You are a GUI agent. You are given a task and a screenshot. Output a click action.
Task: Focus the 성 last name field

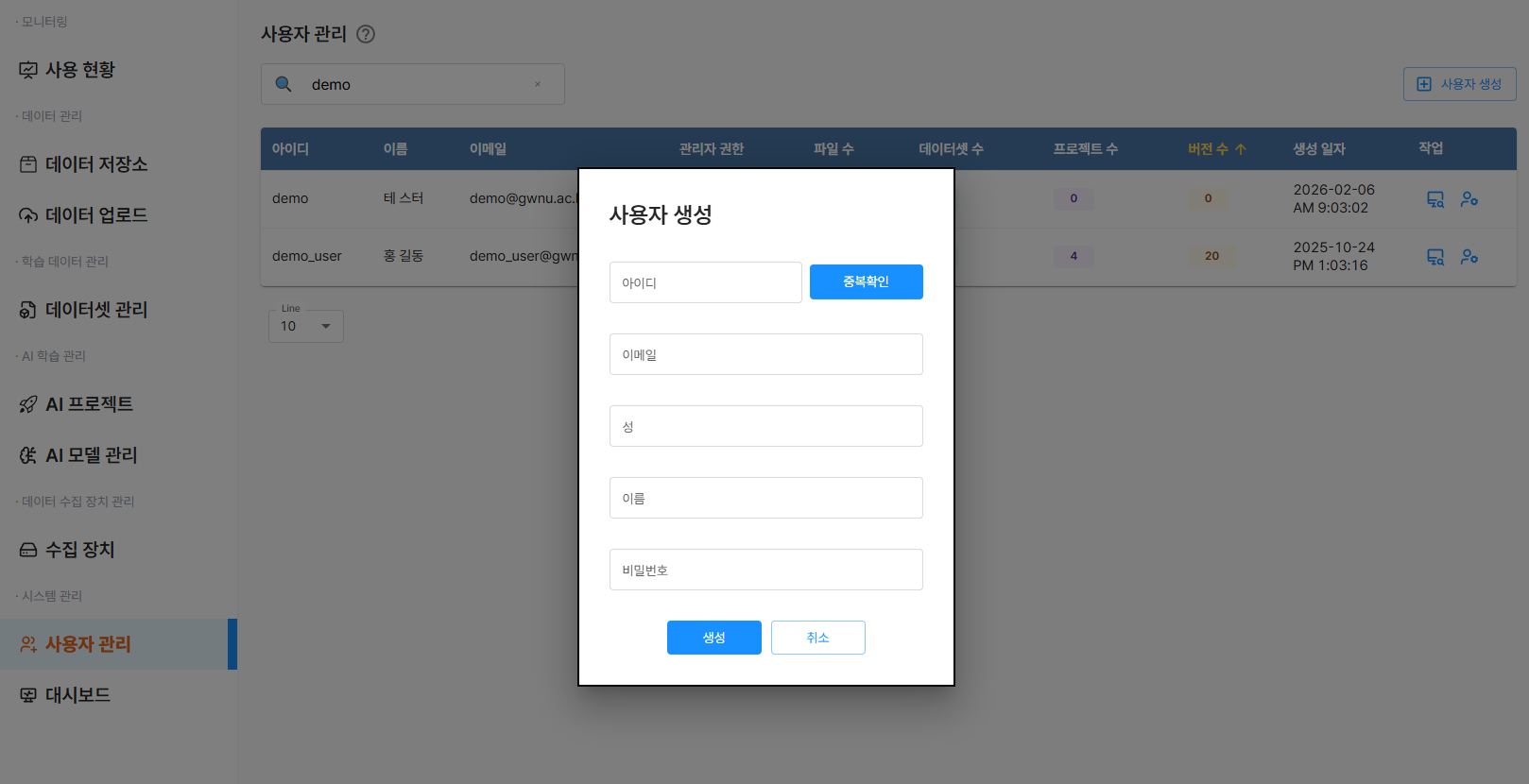point(766,426)
